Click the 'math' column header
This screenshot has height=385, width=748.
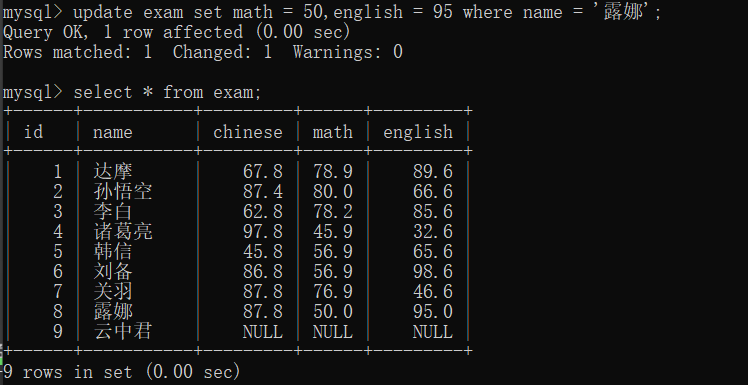pos(332,132)
